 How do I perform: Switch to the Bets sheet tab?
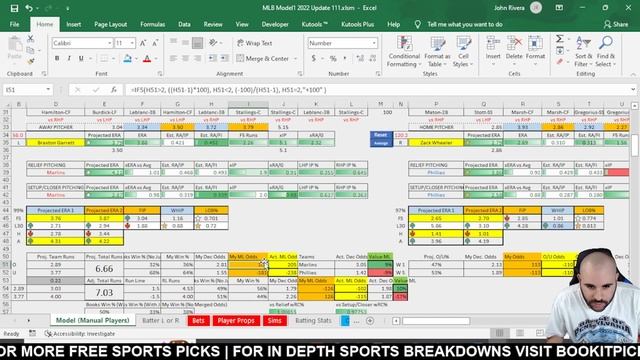pos(198,321)
